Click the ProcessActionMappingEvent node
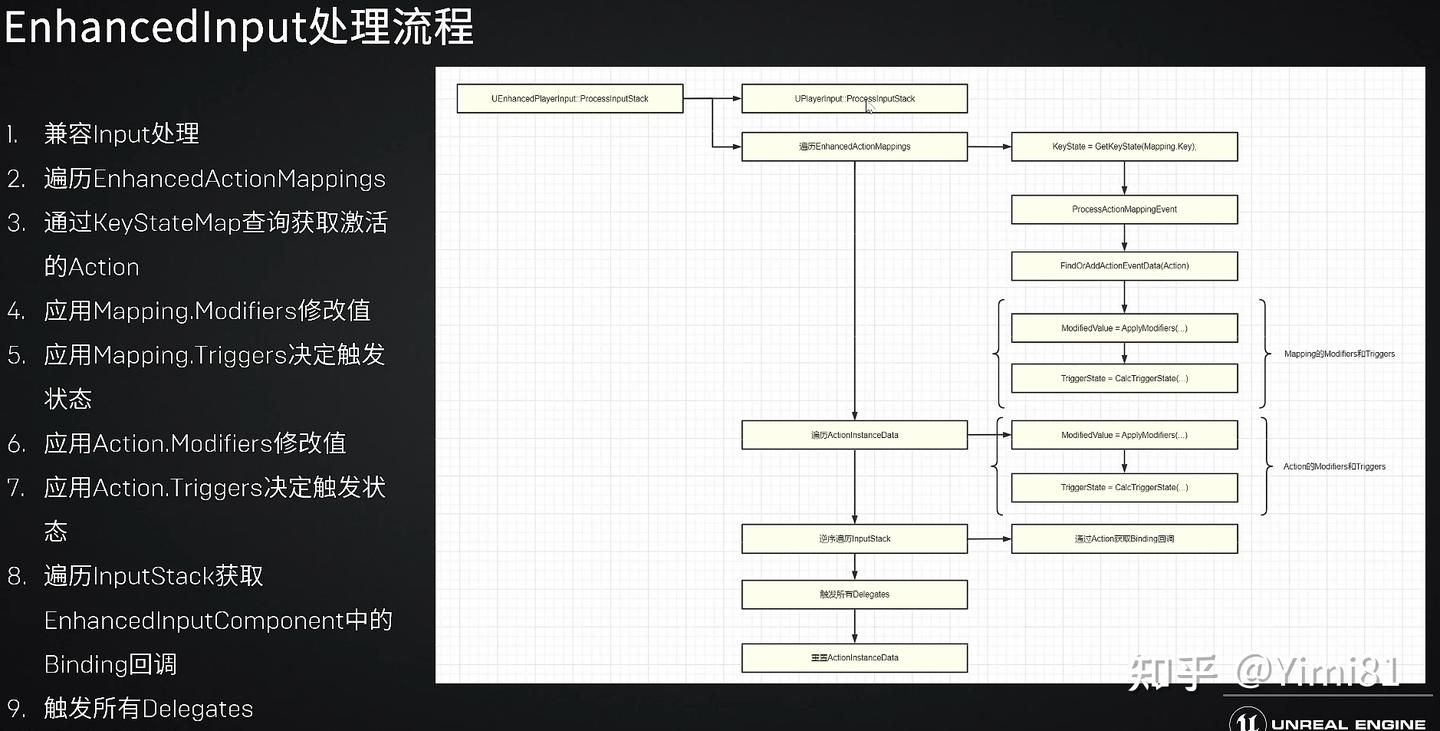Viewport: 1440px width, 731px height. tap(1124, 209)
